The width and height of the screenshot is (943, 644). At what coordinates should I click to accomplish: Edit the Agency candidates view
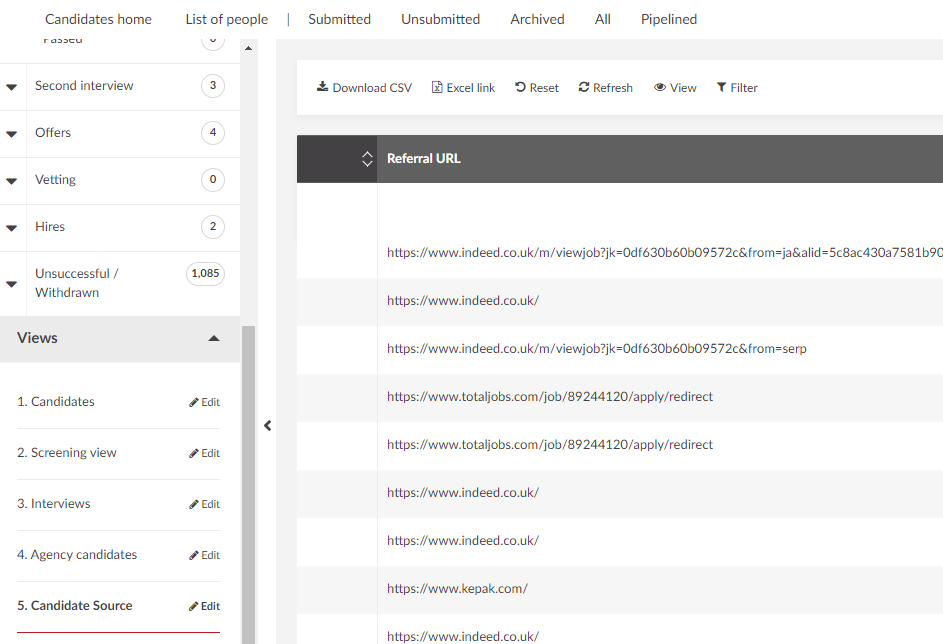point(204,555)
